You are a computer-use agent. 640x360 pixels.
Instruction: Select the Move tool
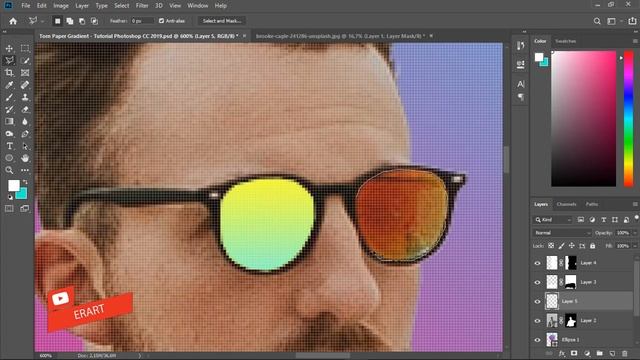point(9,48)
